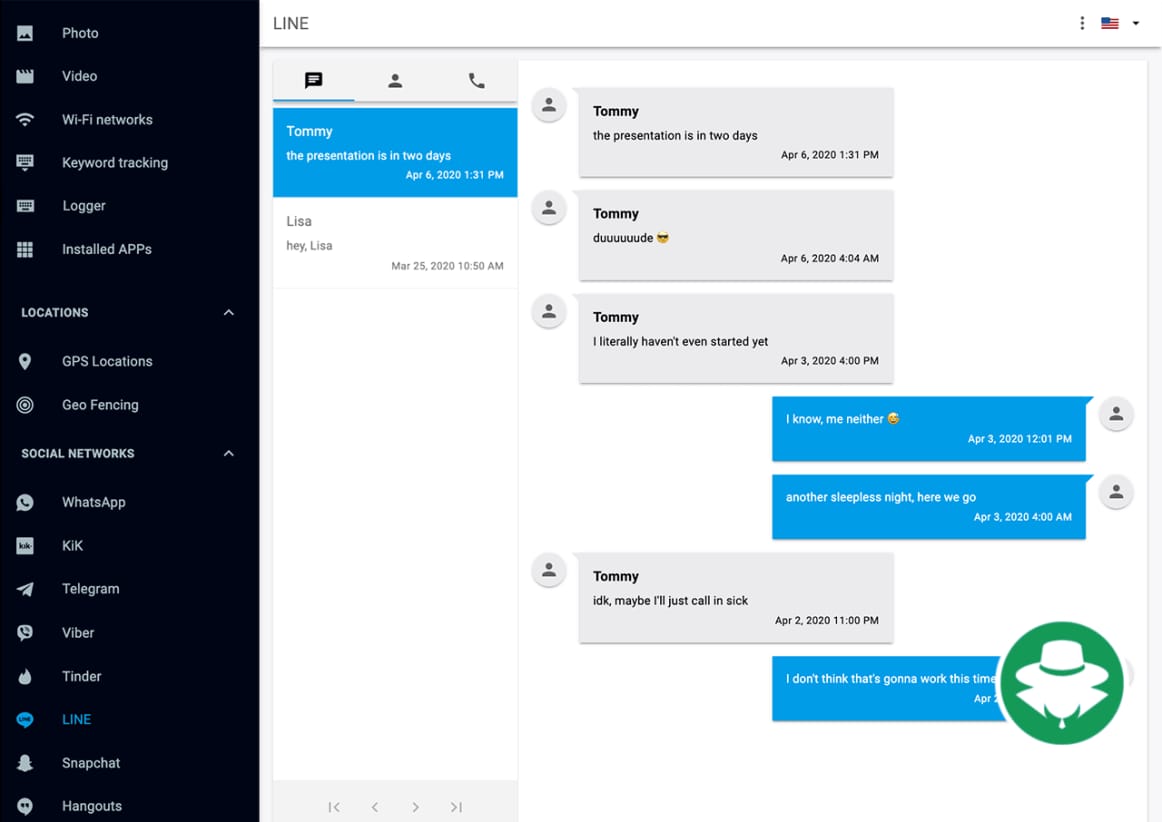
Task: Select the Telegram sidebar icon
Action: [x=25, y=589]
